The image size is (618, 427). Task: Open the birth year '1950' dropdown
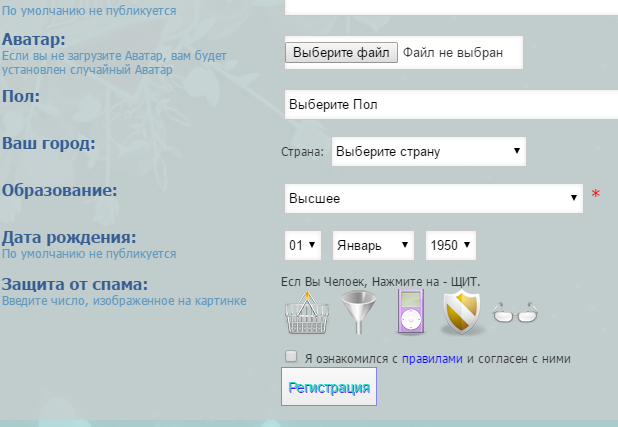pos(451,245)
